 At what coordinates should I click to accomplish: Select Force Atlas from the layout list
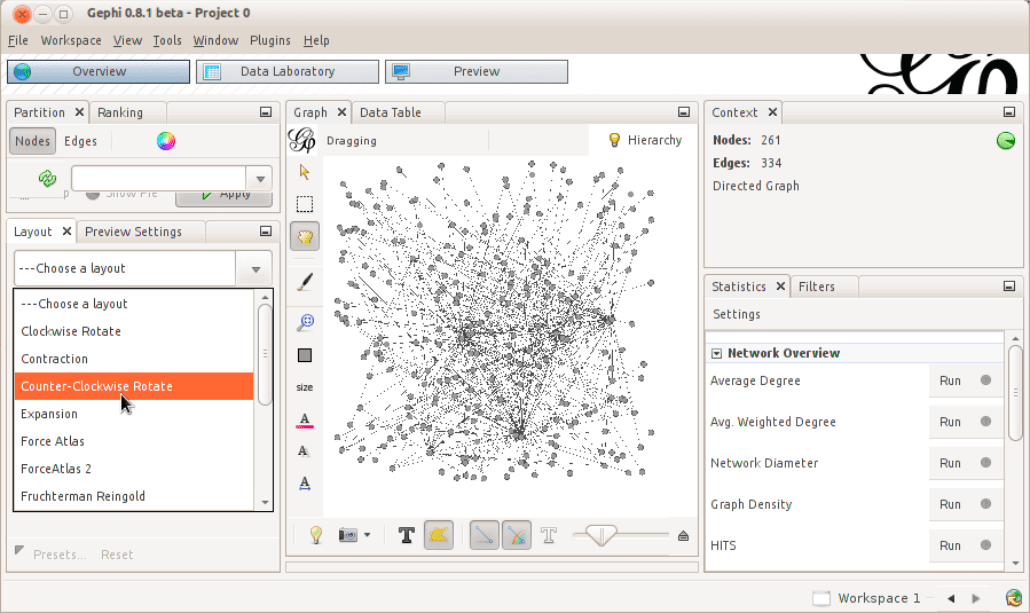tap(52, 441)
